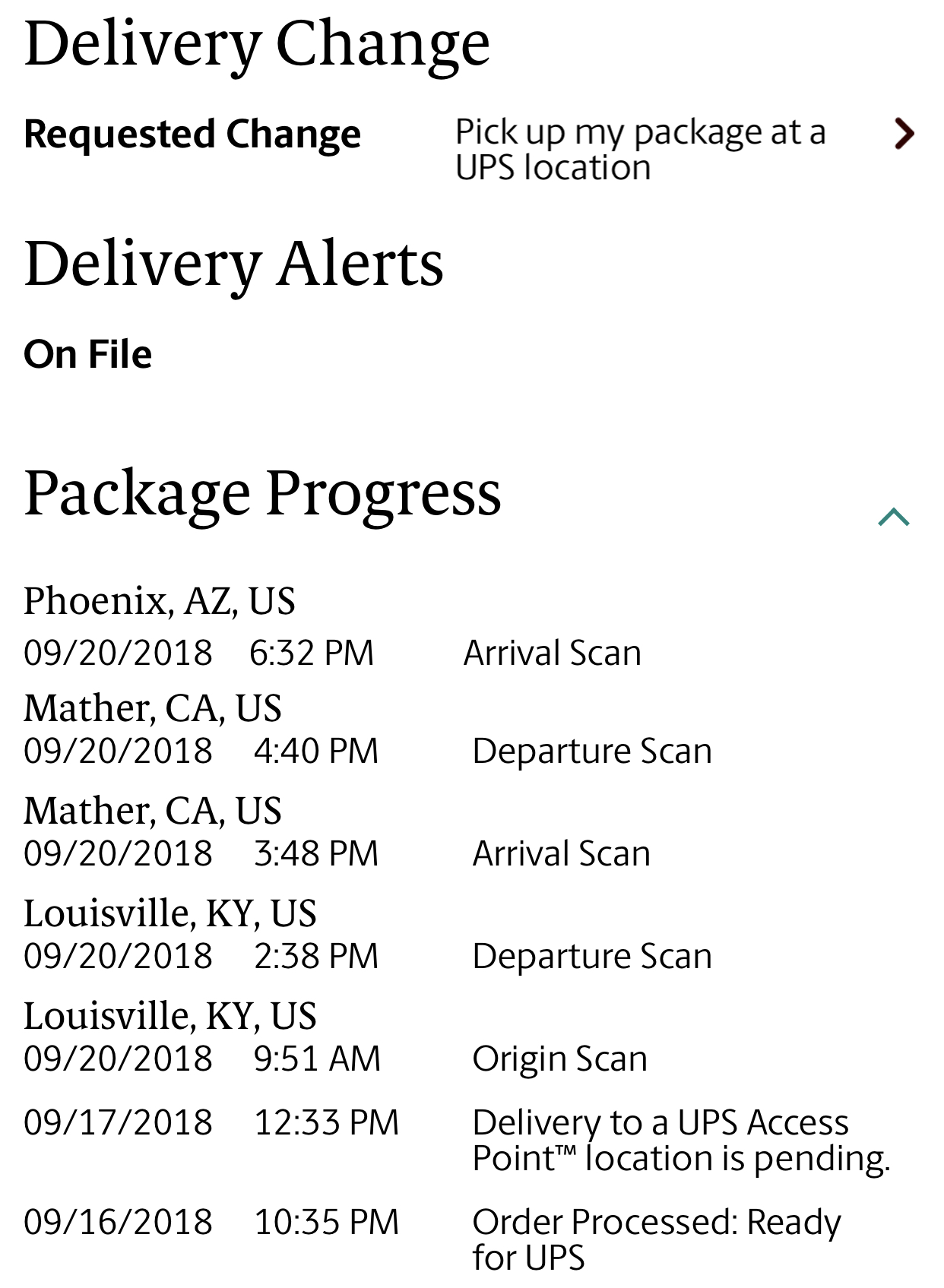Click the 6:32 PM Arrival Scan status
The image size is (944, 1288).
[553, 653]
